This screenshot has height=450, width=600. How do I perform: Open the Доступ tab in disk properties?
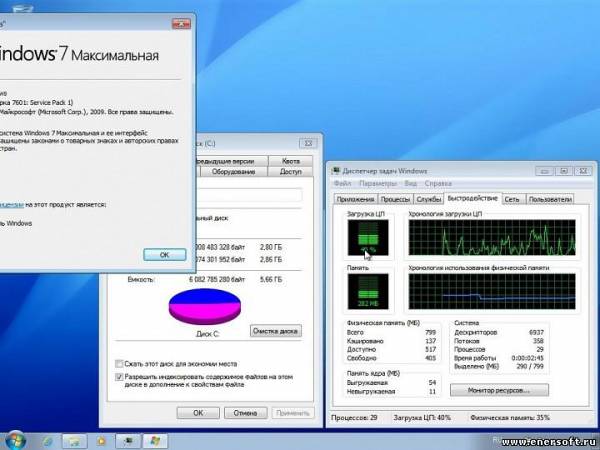tap(290, 172)
